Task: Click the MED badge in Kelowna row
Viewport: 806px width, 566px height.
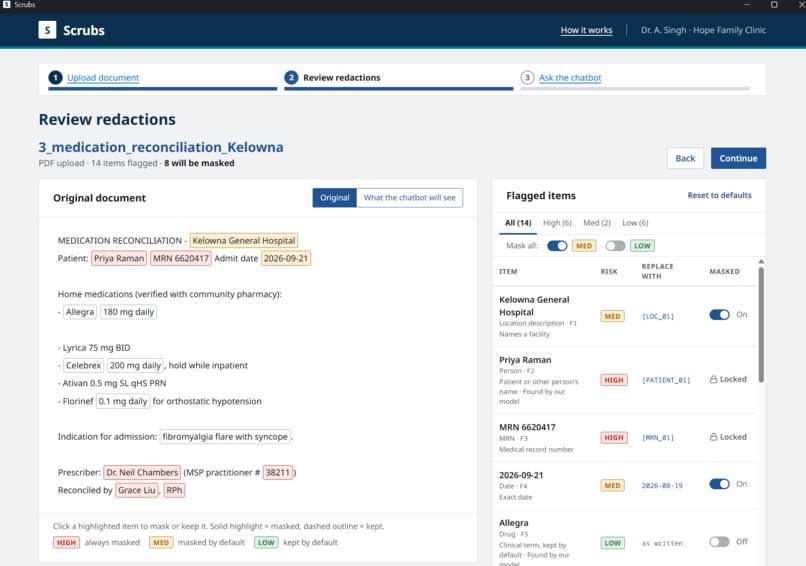Action: point(612,317)
